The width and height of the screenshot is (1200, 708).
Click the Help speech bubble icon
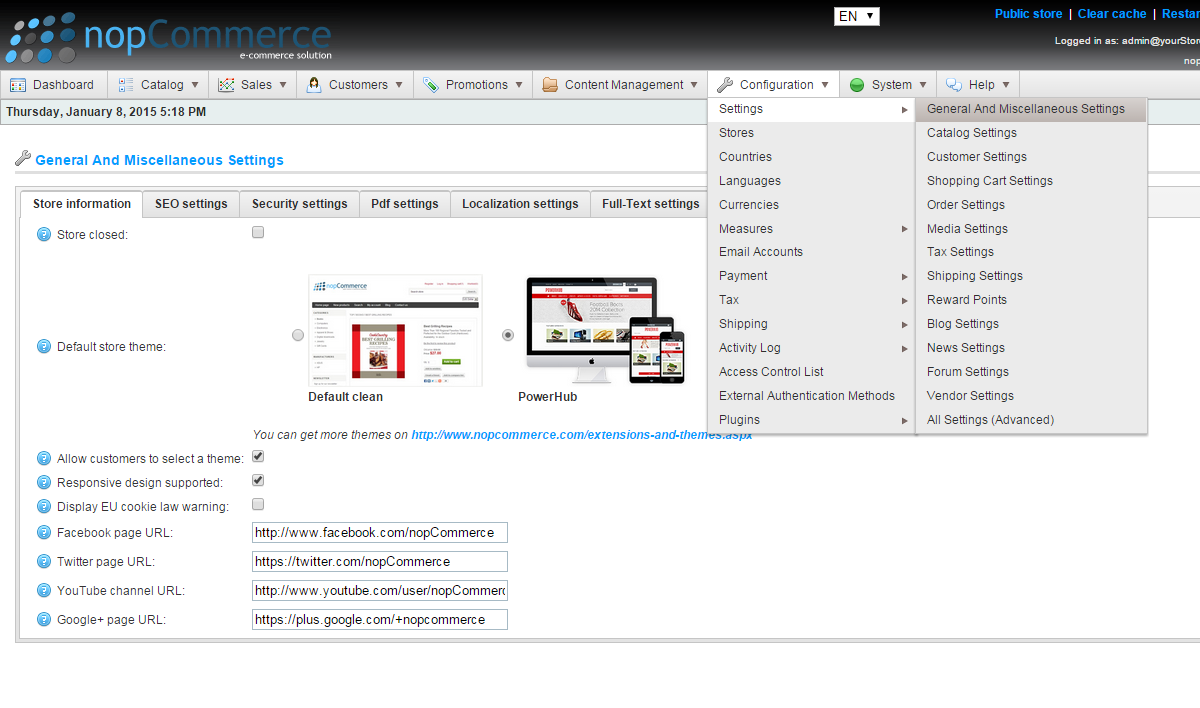(x=954, y=85)
